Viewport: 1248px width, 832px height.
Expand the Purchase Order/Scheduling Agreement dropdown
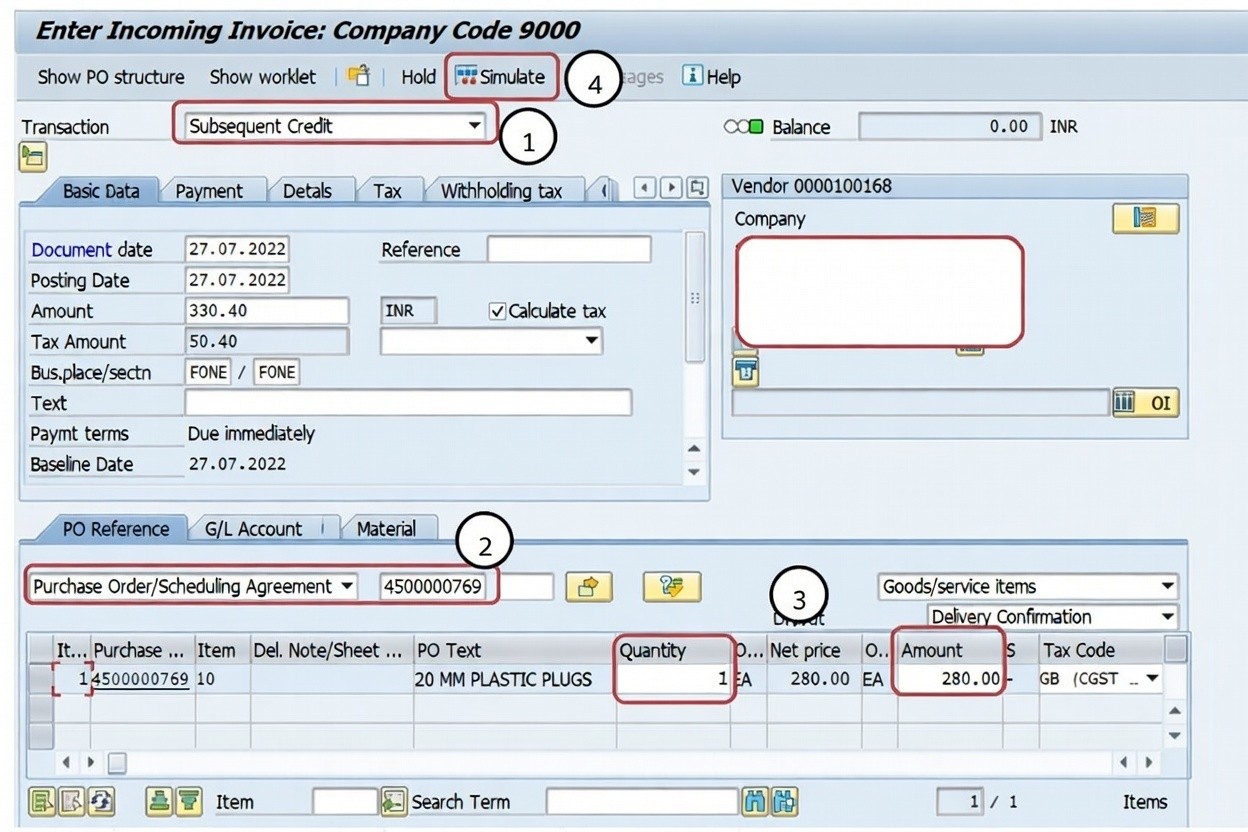click(x=347, y=587)
